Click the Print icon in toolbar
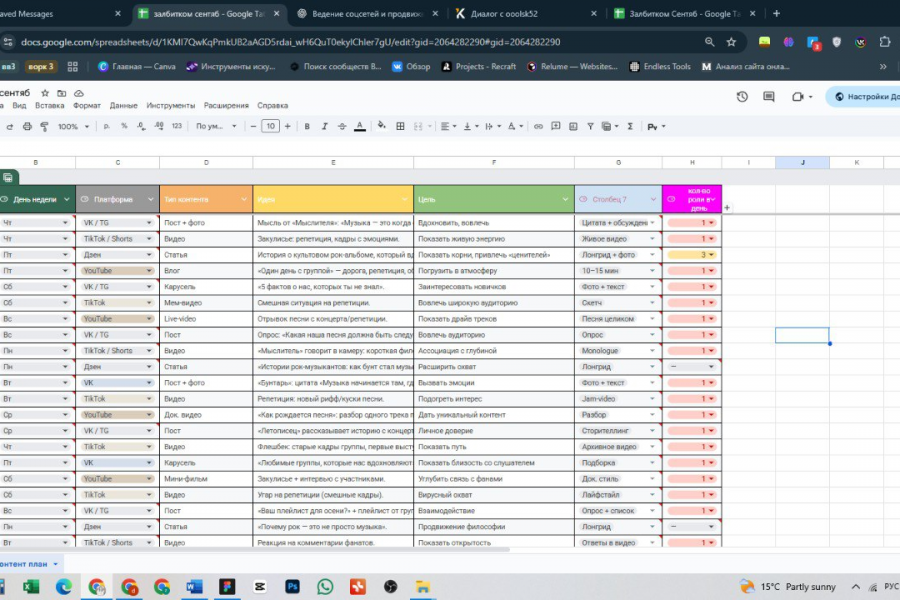The width and height of the screenshot is (900, 600). 27,126
